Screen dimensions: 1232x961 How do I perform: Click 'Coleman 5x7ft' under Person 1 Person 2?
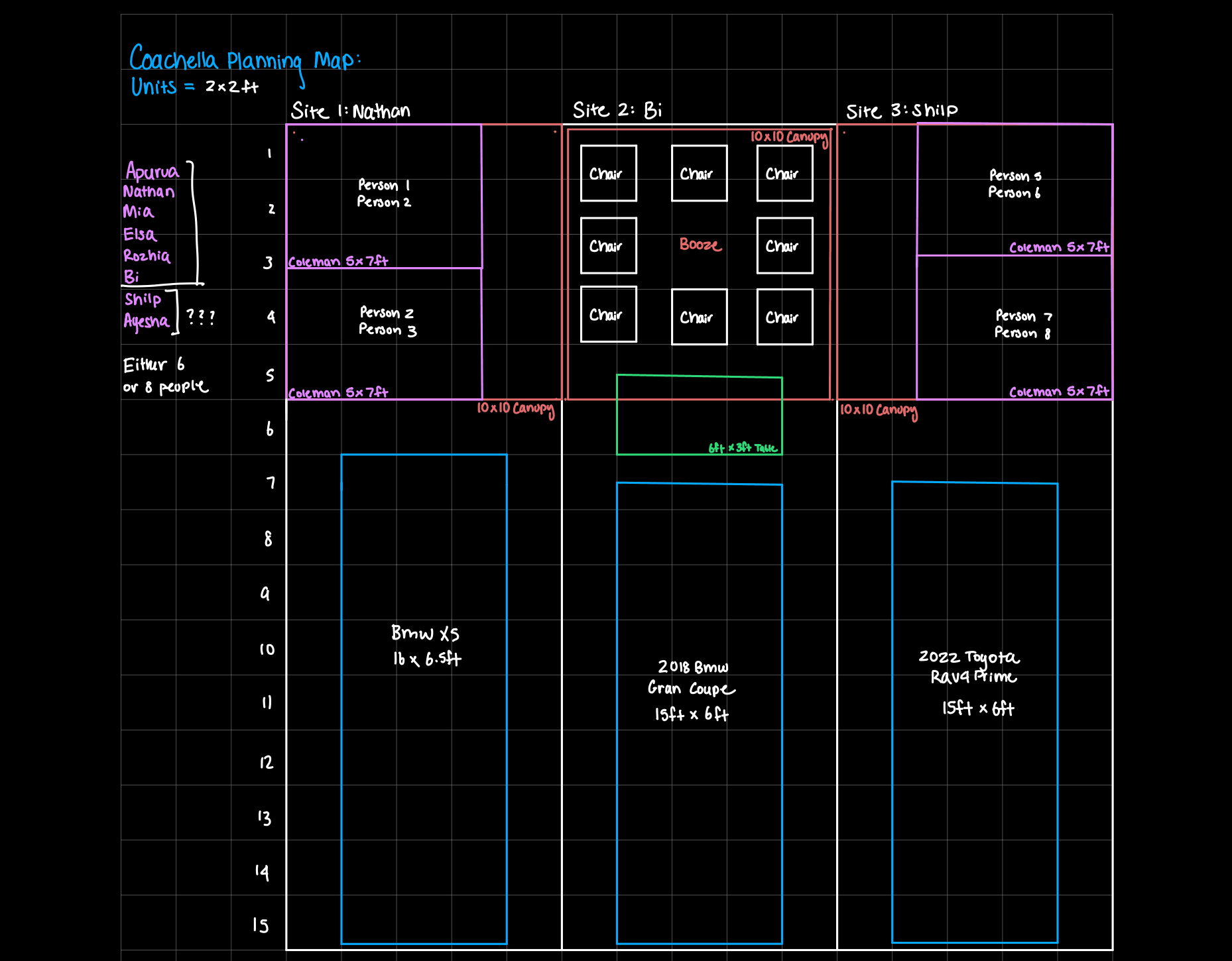(338, 261)
